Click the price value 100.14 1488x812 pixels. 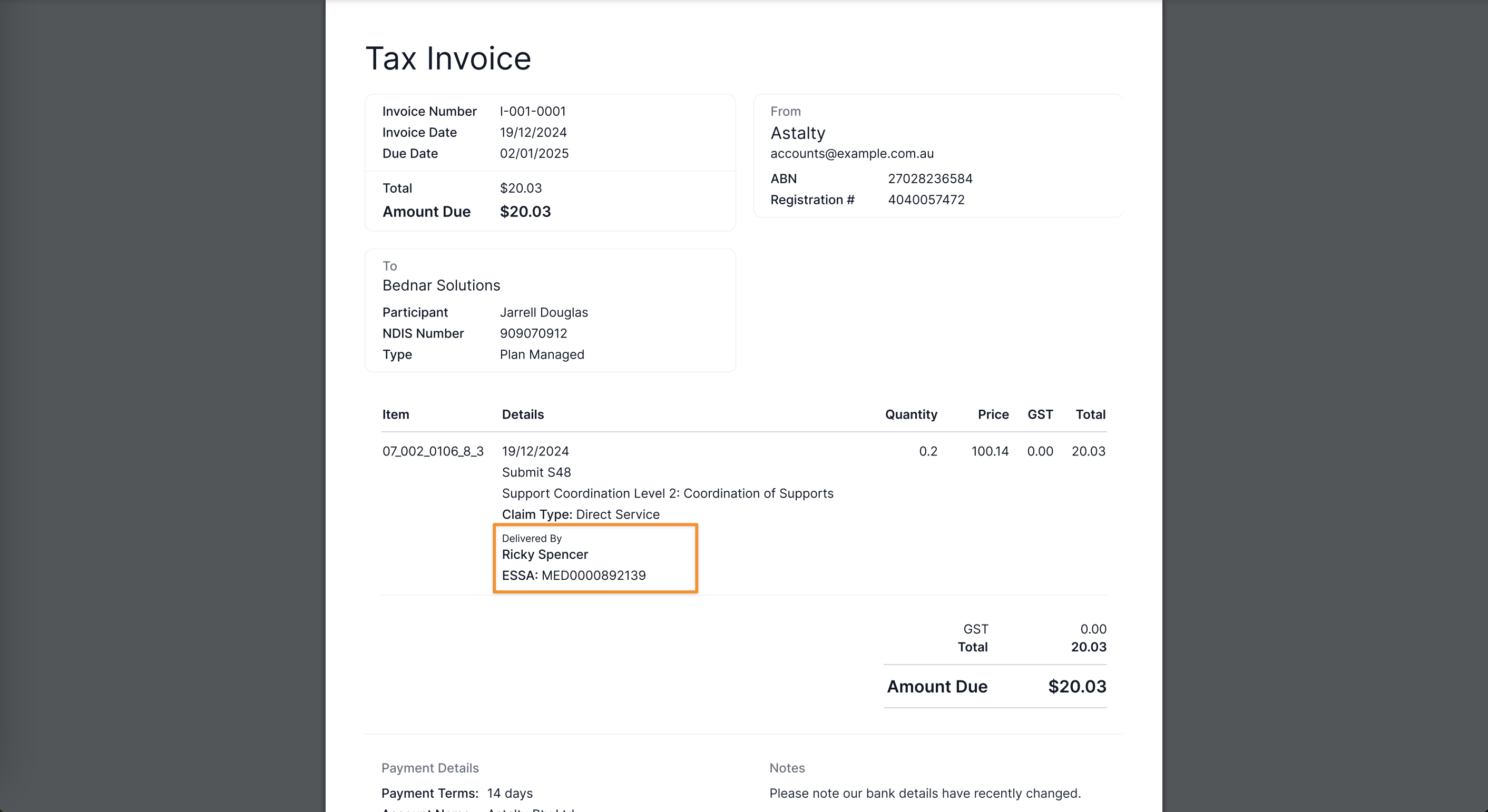coord(990,451)
